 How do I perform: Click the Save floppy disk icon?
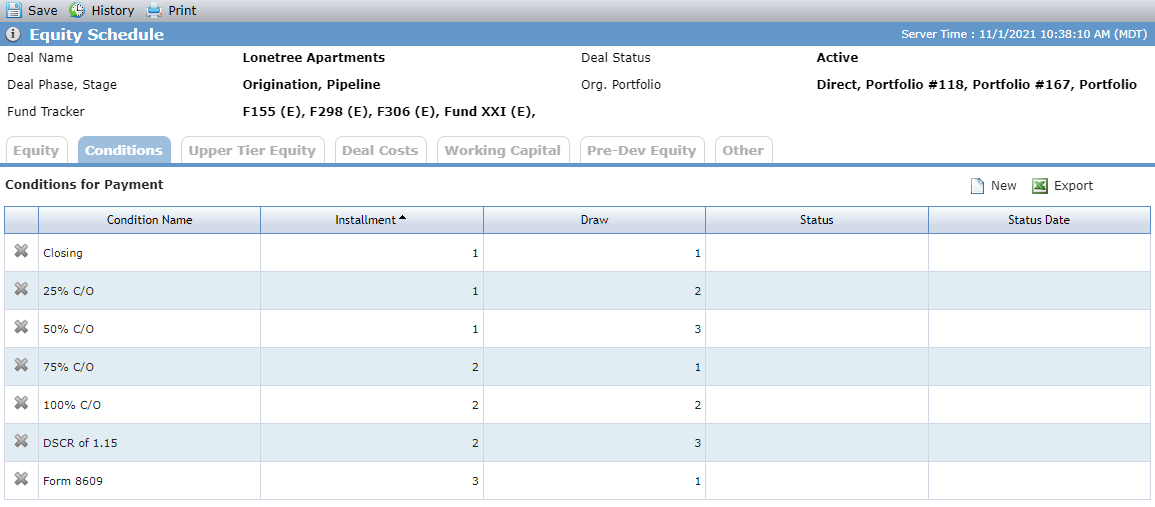coord(14,10)
